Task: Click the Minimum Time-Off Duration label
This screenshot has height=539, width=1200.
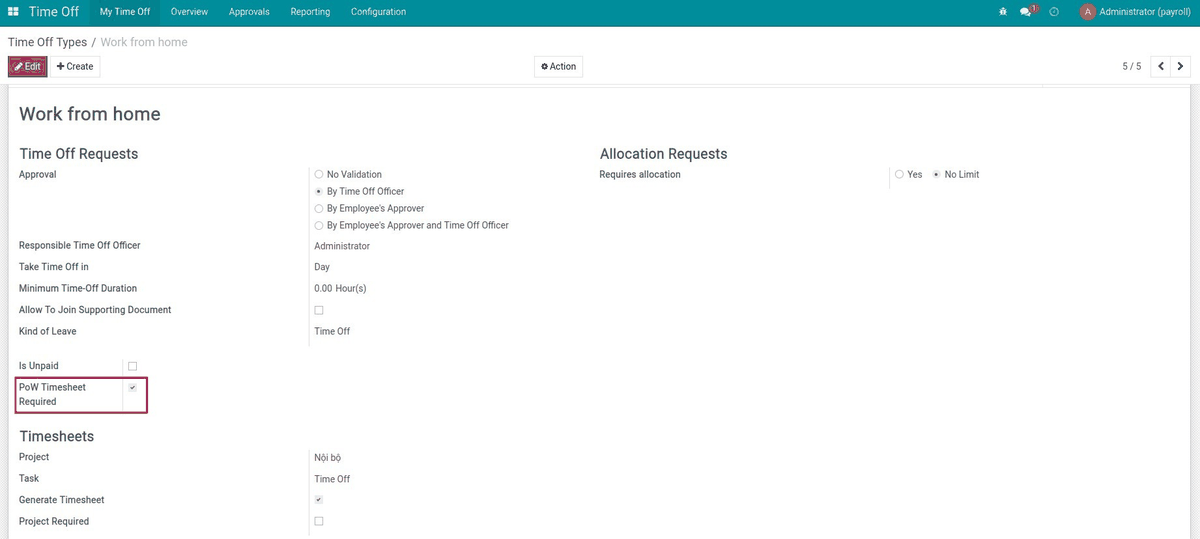Action: click(78, 288)
